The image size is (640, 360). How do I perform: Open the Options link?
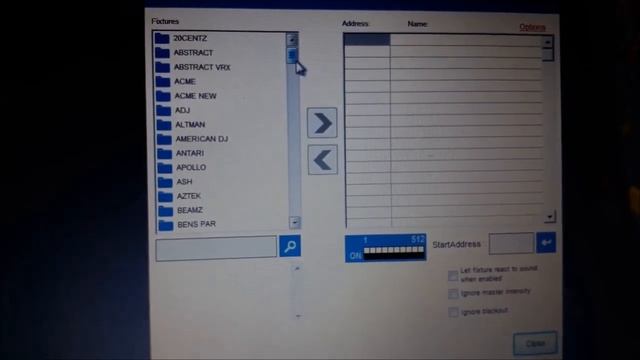[x=532, y=27]
